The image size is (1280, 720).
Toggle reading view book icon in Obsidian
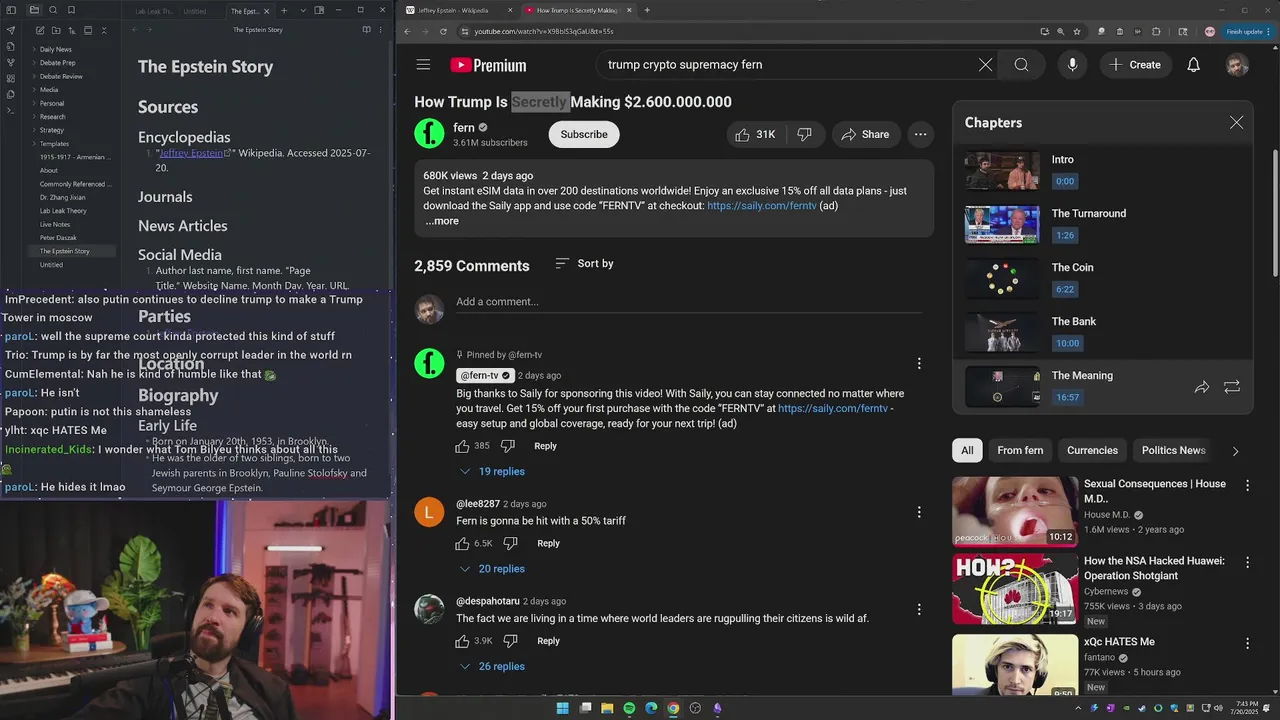366,30
